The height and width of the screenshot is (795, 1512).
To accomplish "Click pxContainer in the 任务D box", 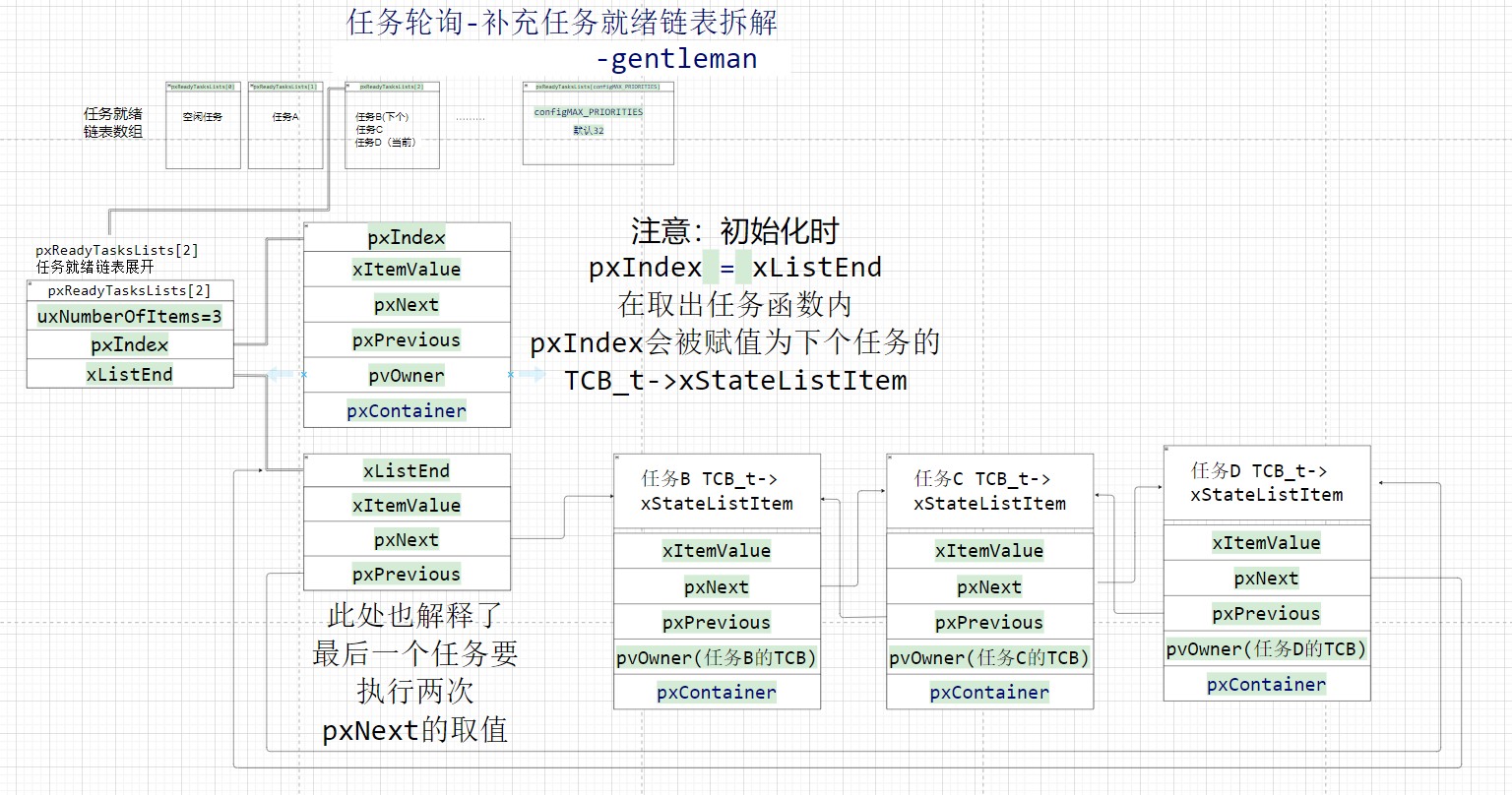I will click(1267, 685).
